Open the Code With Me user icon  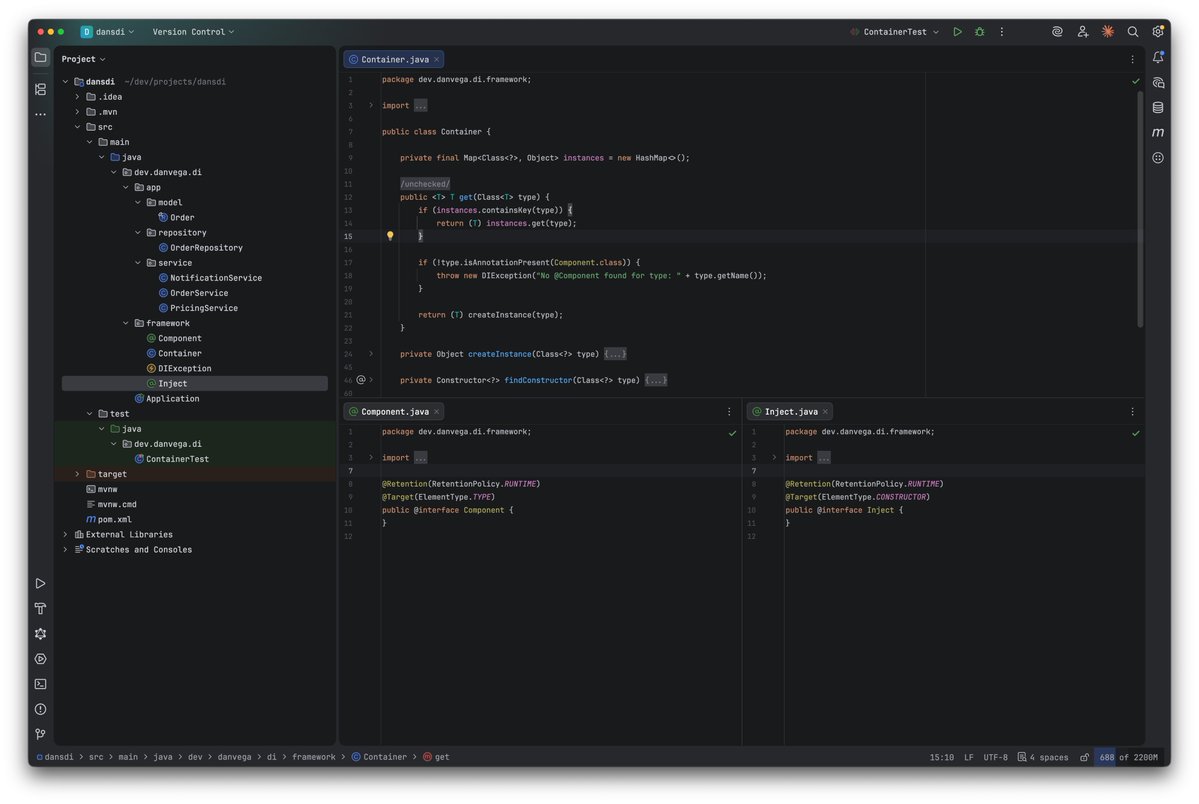pos(1082,32)
